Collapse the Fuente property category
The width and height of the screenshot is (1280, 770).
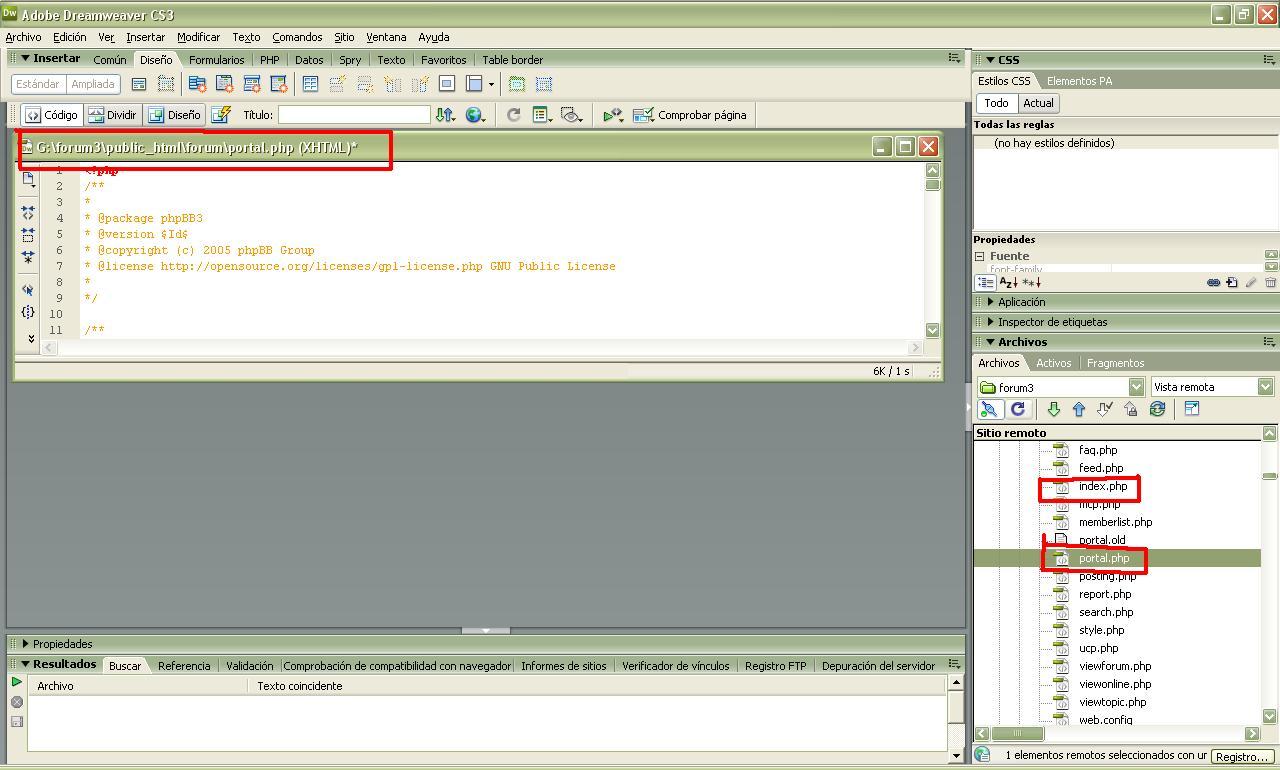981,256
